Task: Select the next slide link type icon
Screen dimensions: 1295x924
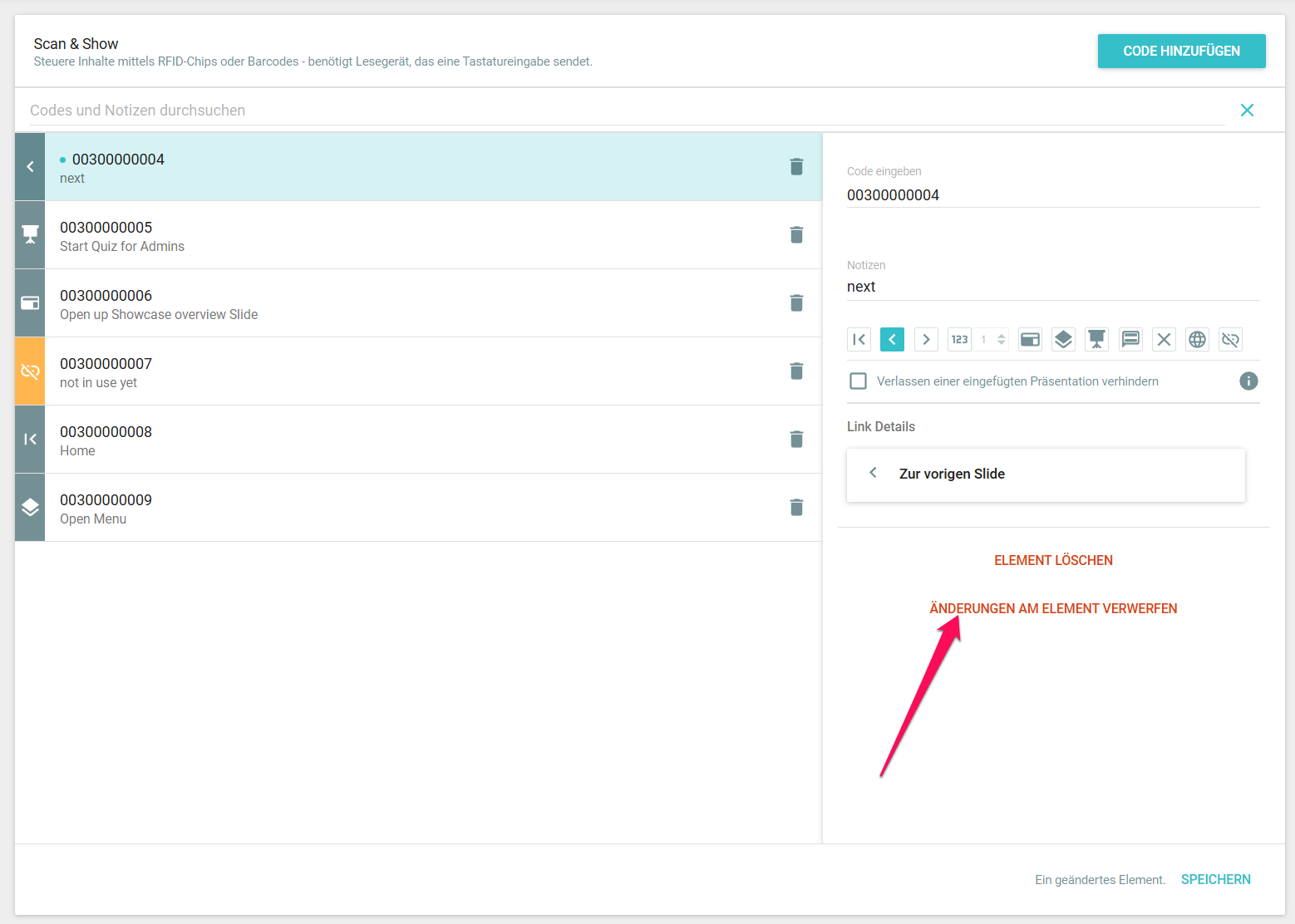Action: pos(926,339)
